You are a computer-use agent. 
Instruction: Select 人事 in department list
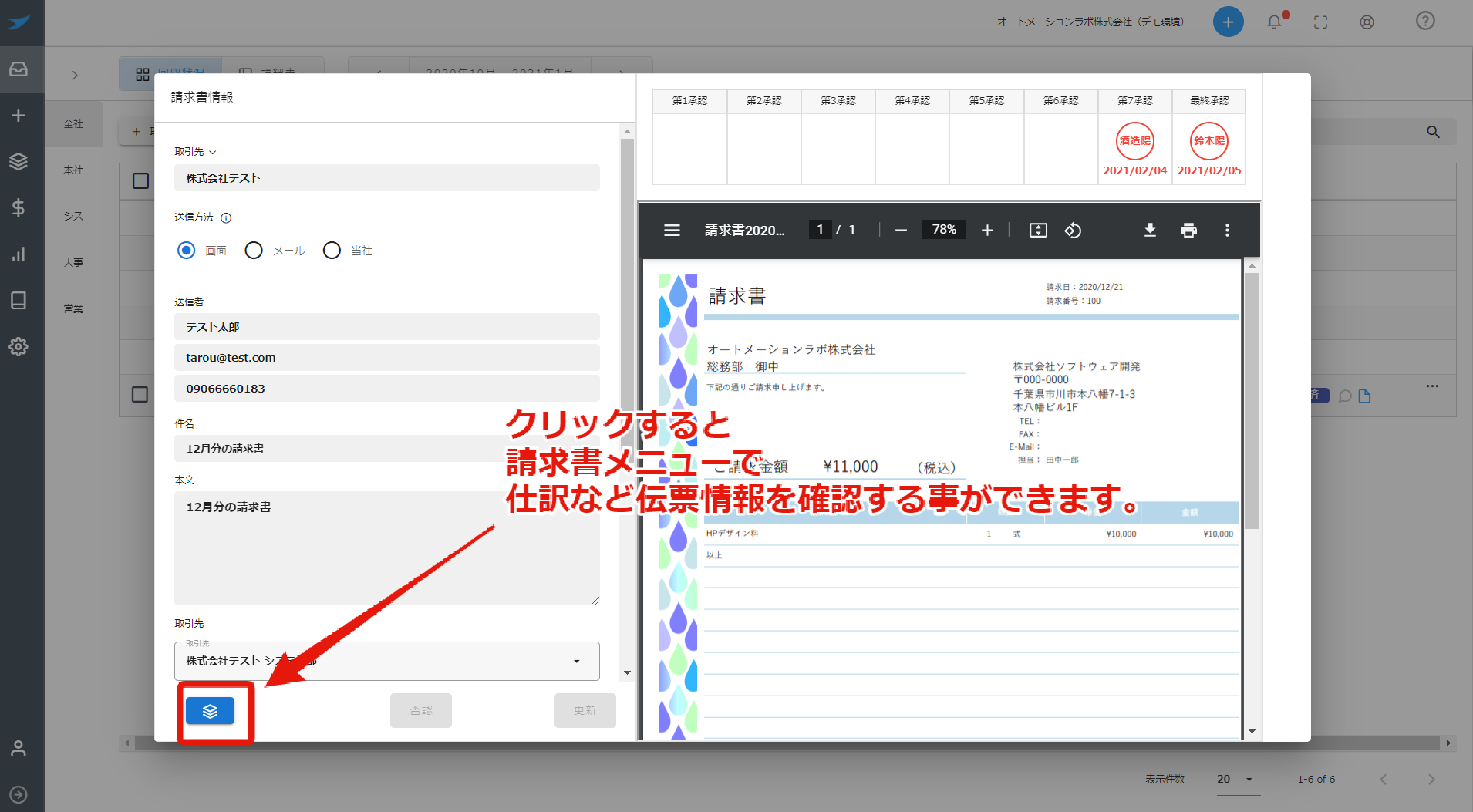(x=73, y=262)
